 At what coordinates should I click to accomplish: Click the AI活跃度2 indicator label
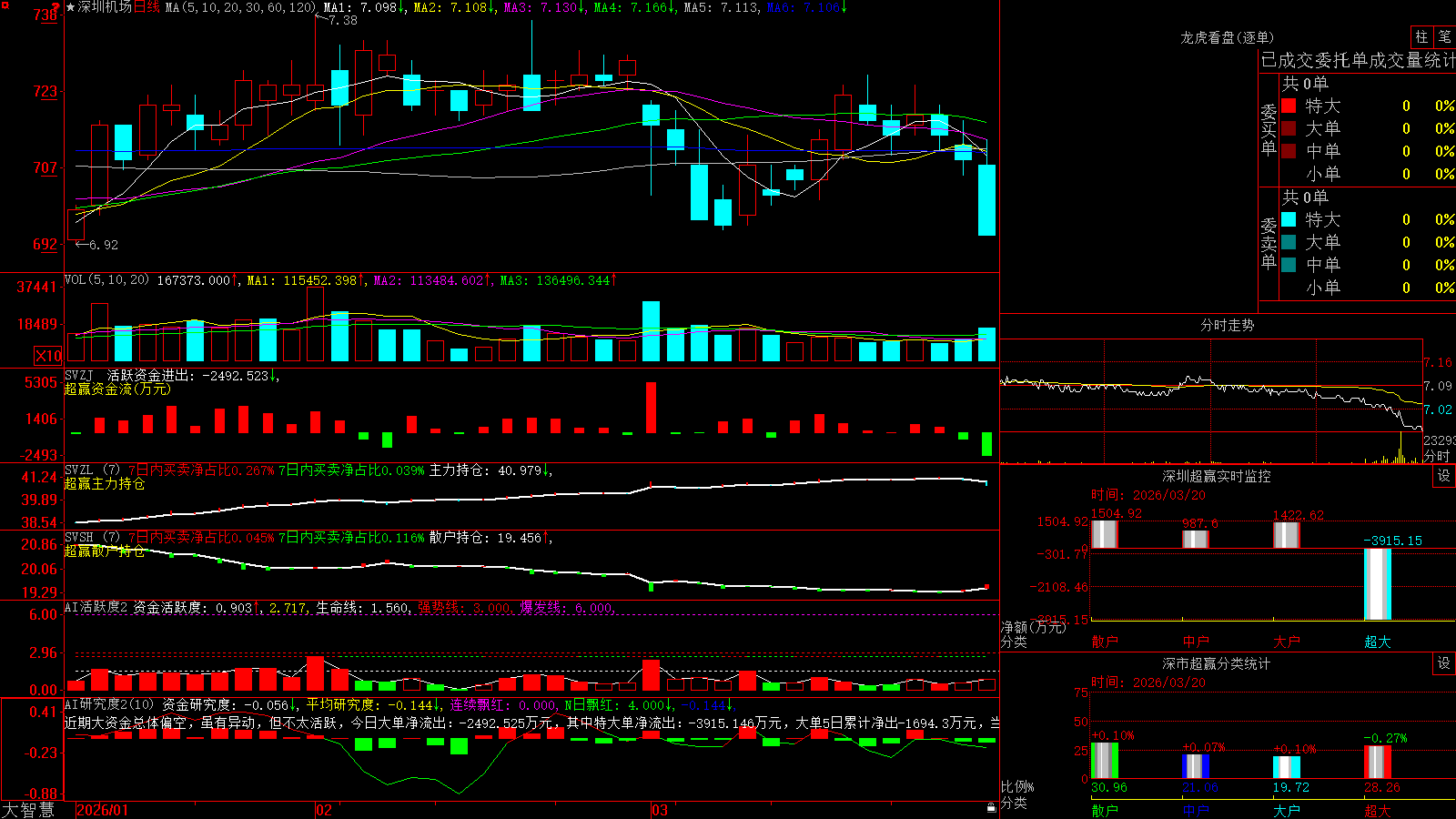point(96,607)
